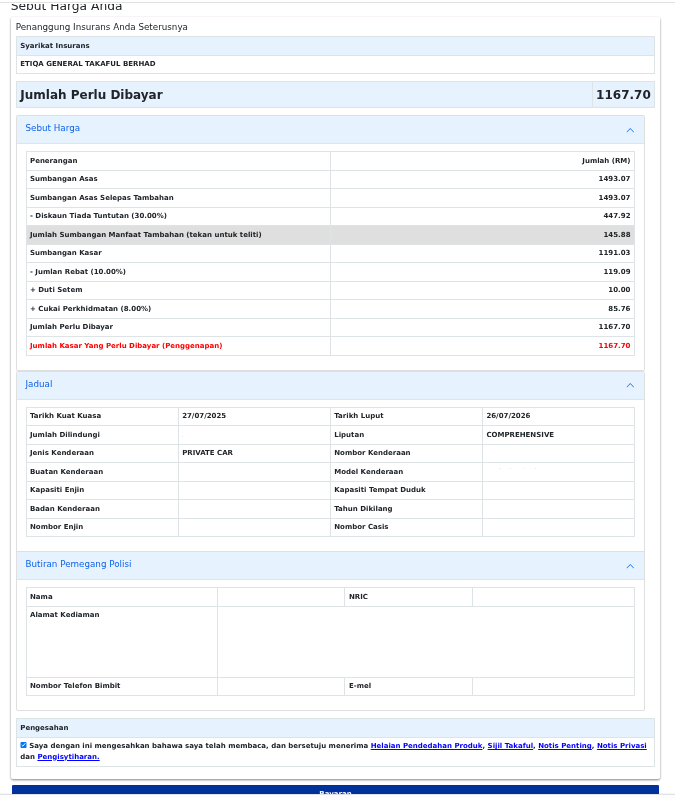The width and height of the screenshot is (675, 798).
Task: Click the red 1167.70 amount
Action: [614, 346]
